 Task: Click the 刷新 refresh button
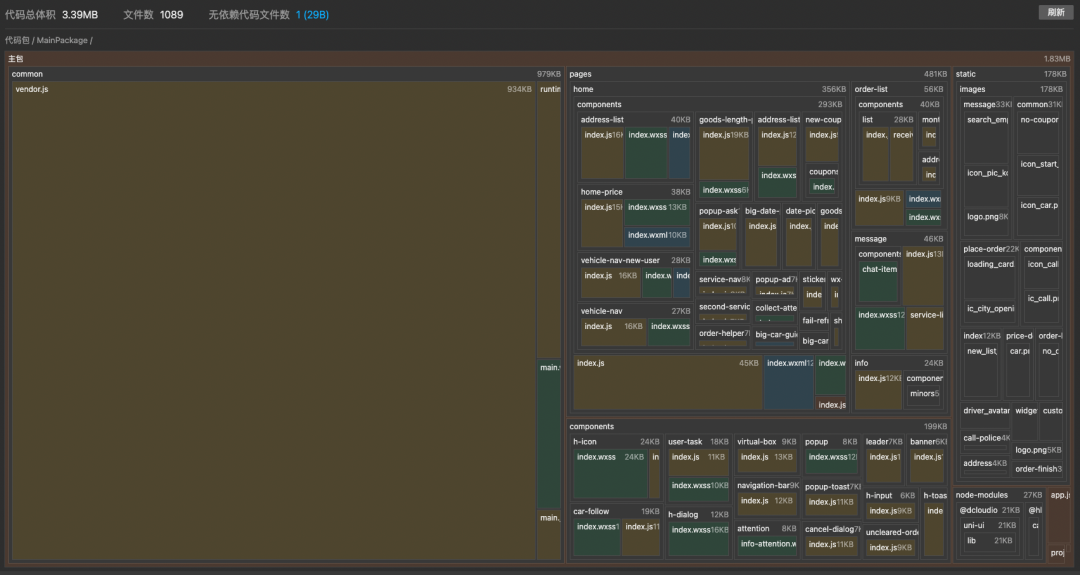click(1055, 12)
